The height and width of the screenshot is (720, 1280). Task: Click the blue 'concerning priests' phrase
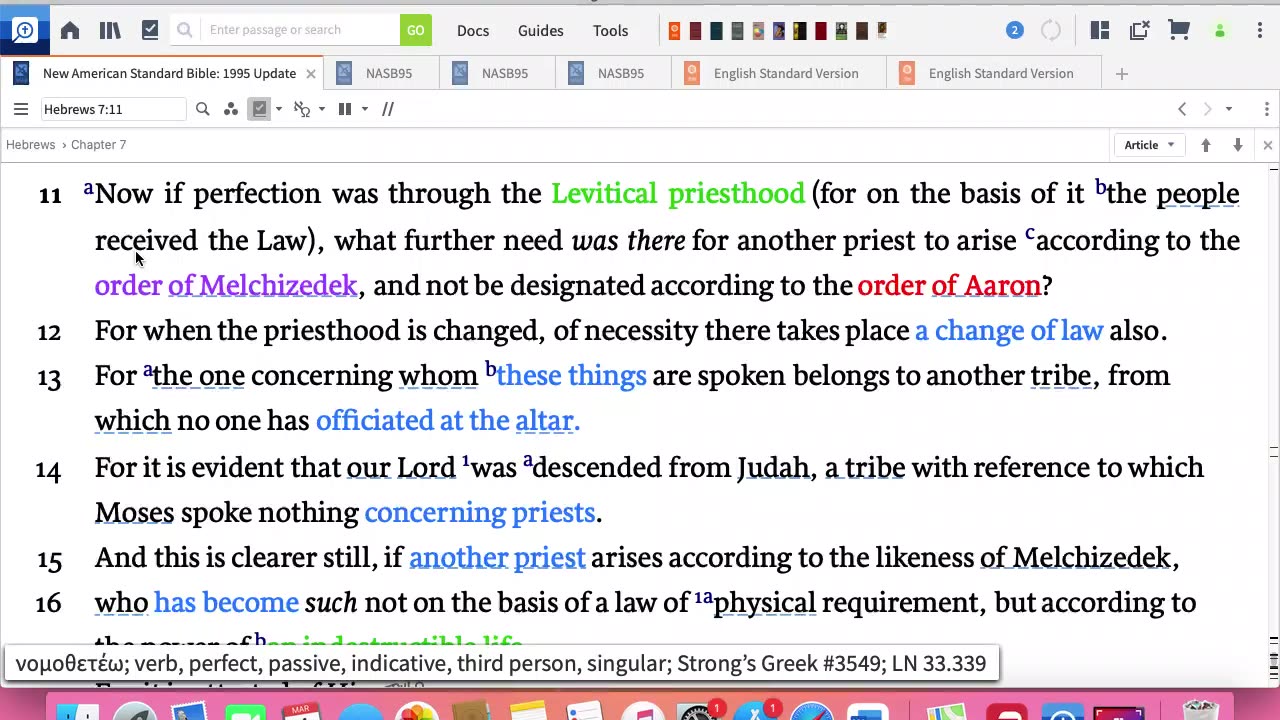pyautogui.click(x=480, y=512)
